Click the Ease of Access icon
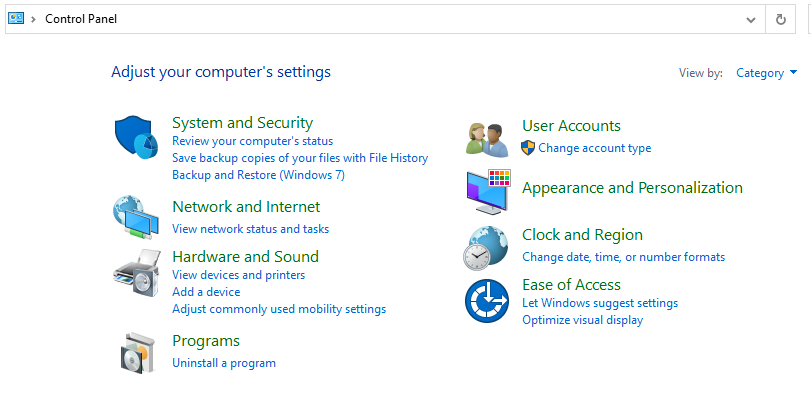 tap(487, 301)
